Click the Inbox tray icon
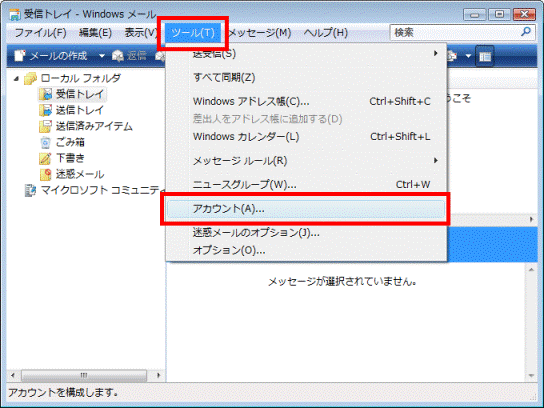This screenshot has height=408, width=544. [x=45, y=94]
